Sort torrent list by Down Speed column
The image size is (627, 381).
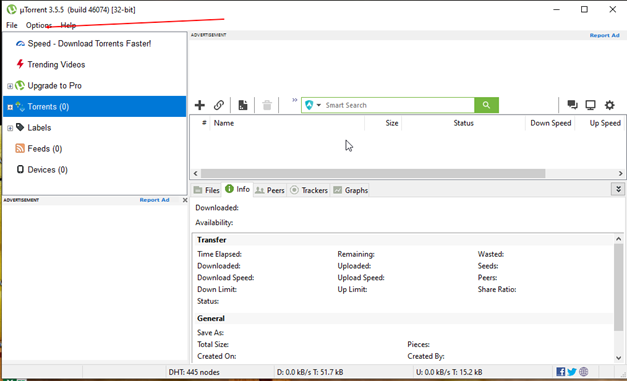coord(550,123)
